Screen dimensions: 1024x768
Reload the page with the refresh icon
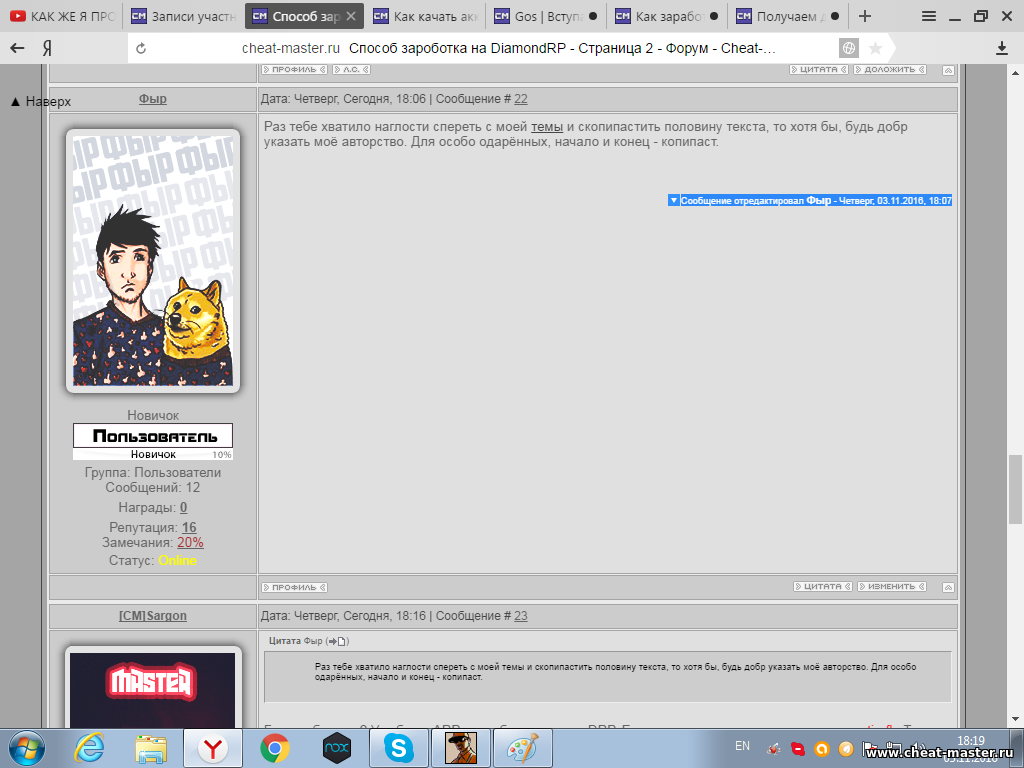coord(141,48)
